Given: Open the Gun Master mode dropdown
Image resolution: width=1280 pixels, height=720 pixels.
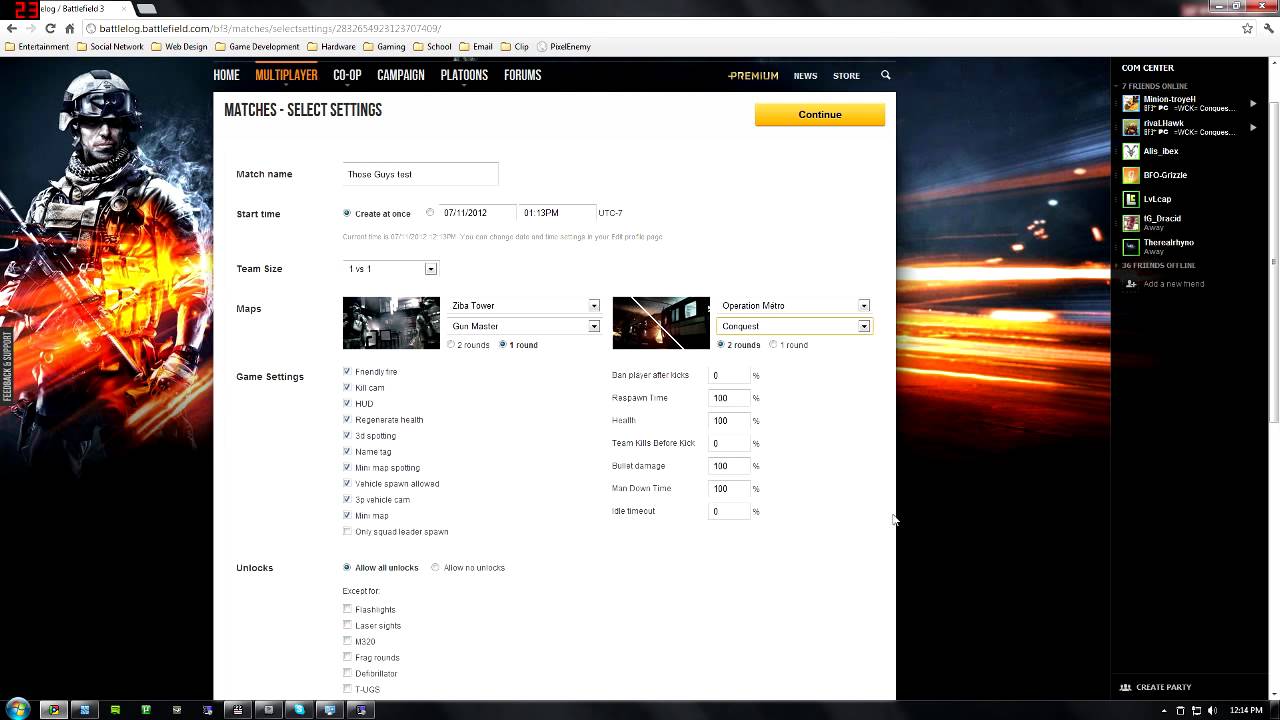Looking at the screenshot, I should pyautogui.click(x=525, y=326).
